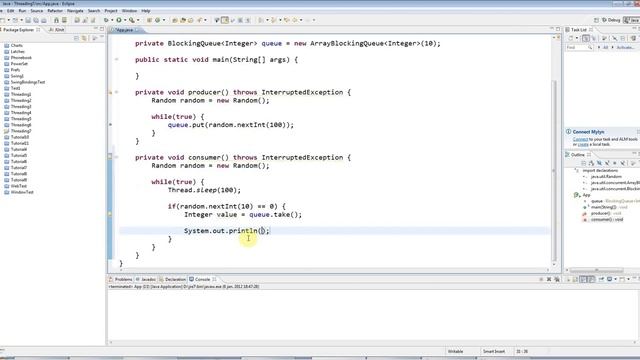Screen dimensions: 640x360
Task: Select the Console tab
Action: click(x=200, y=280)
